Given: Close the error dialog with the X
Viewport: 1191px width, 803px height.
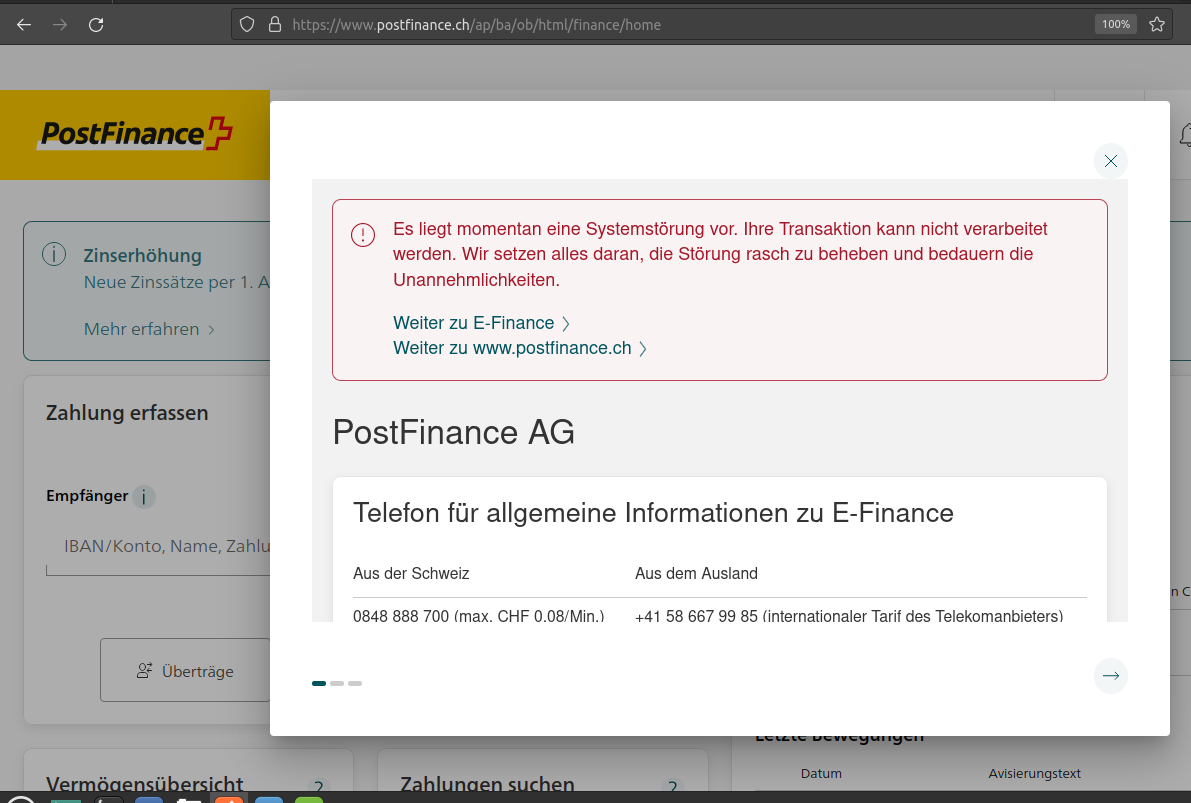Looking at the screenshot, I should [1110, 161].
